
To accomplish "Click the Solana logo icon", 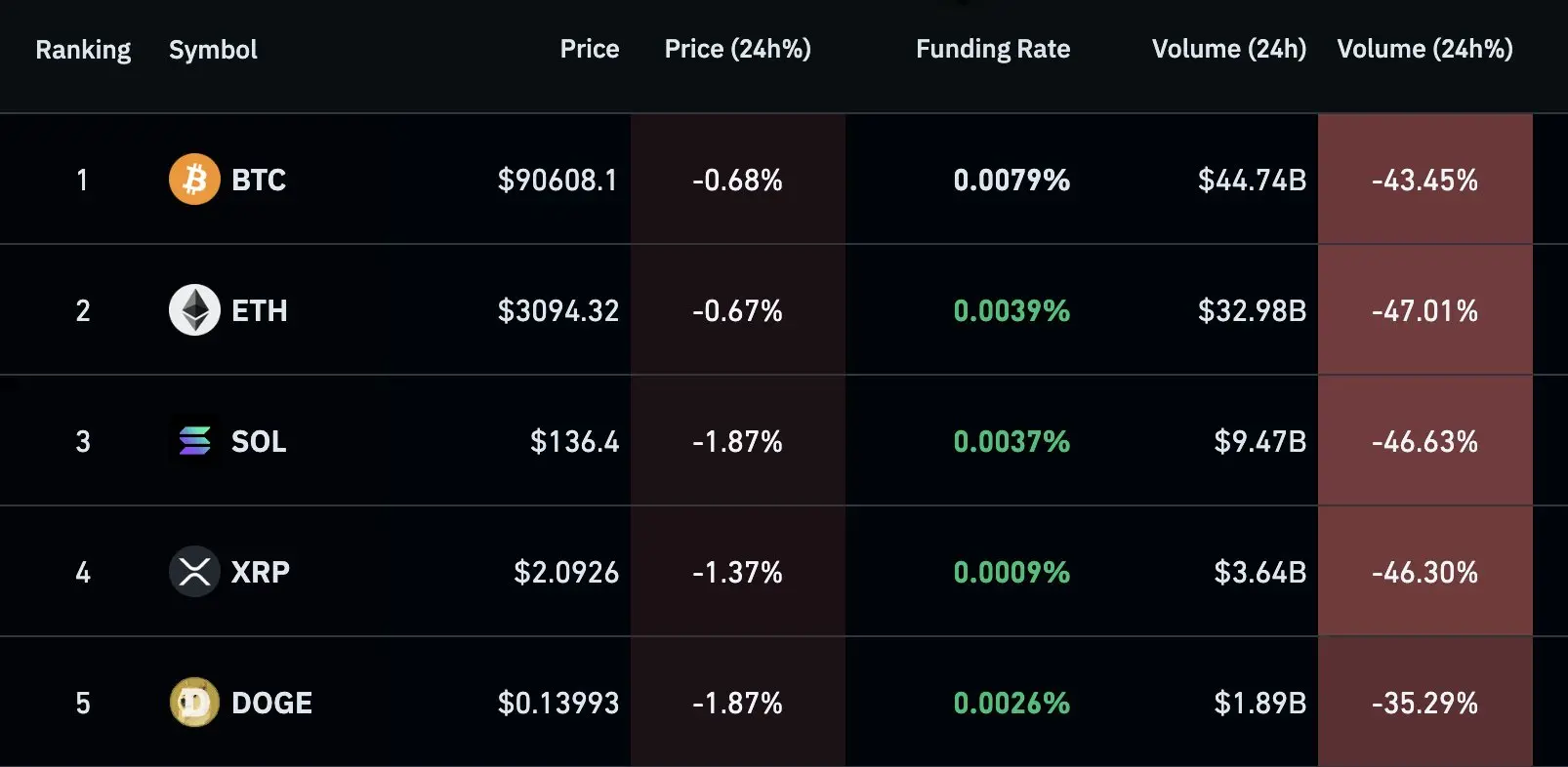I will tap(194, 441).
